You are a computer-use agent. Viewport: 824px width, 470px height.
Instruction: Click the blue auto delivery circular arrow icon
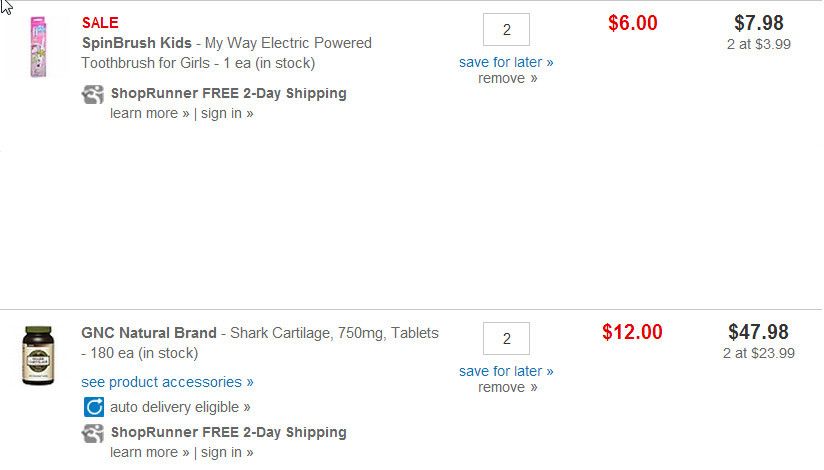[x=93, y=407]
